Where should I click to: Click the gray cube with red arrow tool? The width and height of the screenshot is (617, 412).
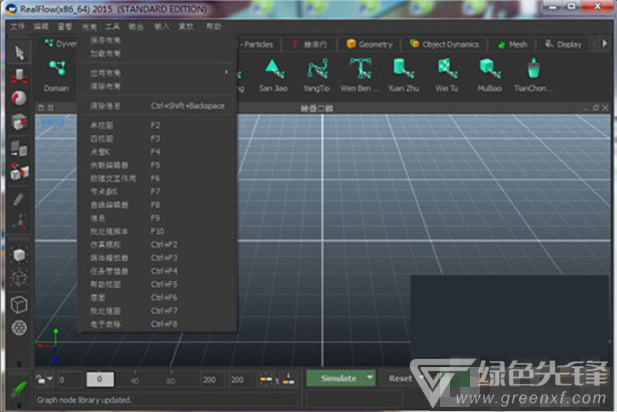(x=19, y=122)
